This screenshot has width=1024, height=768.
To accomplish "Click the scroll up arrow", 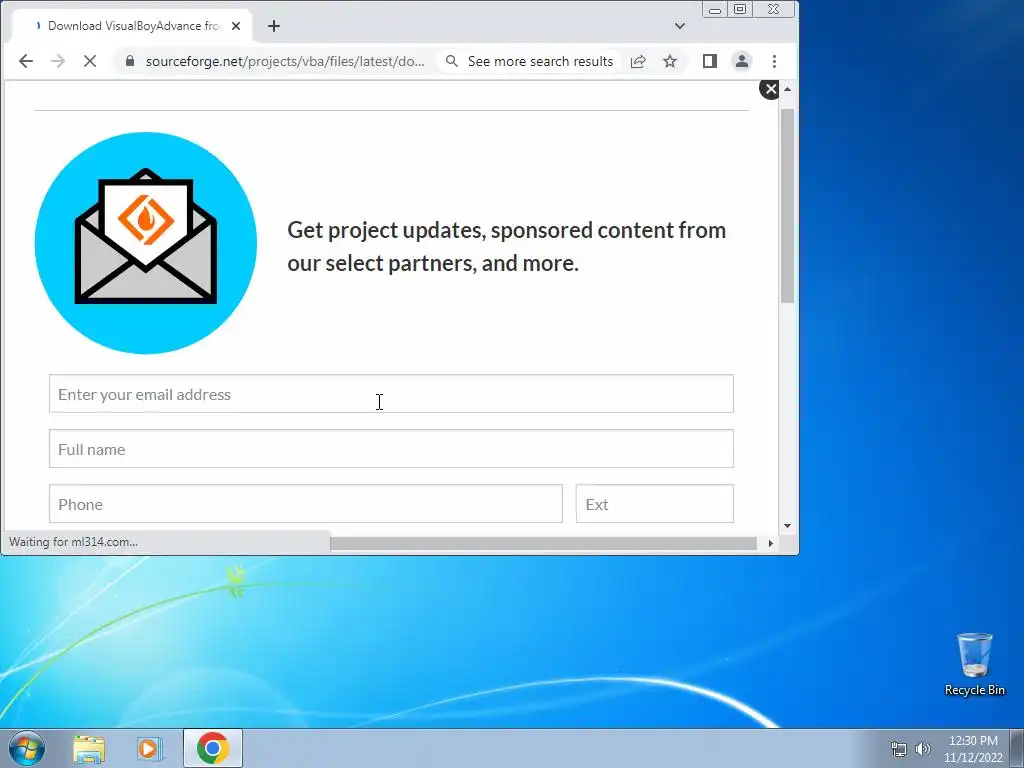I will click(788, 89).
